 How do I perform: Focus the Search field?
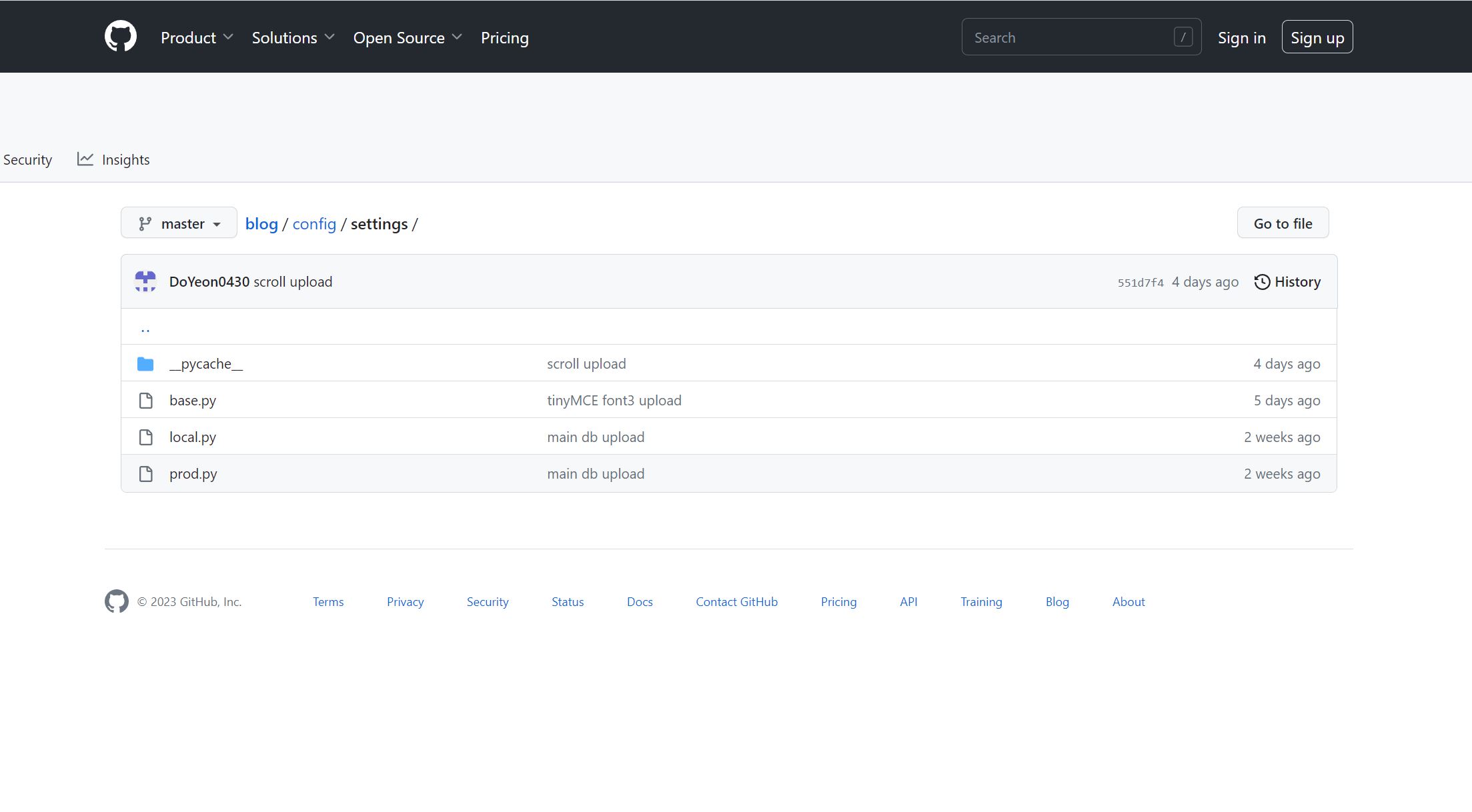(1081, 37)
